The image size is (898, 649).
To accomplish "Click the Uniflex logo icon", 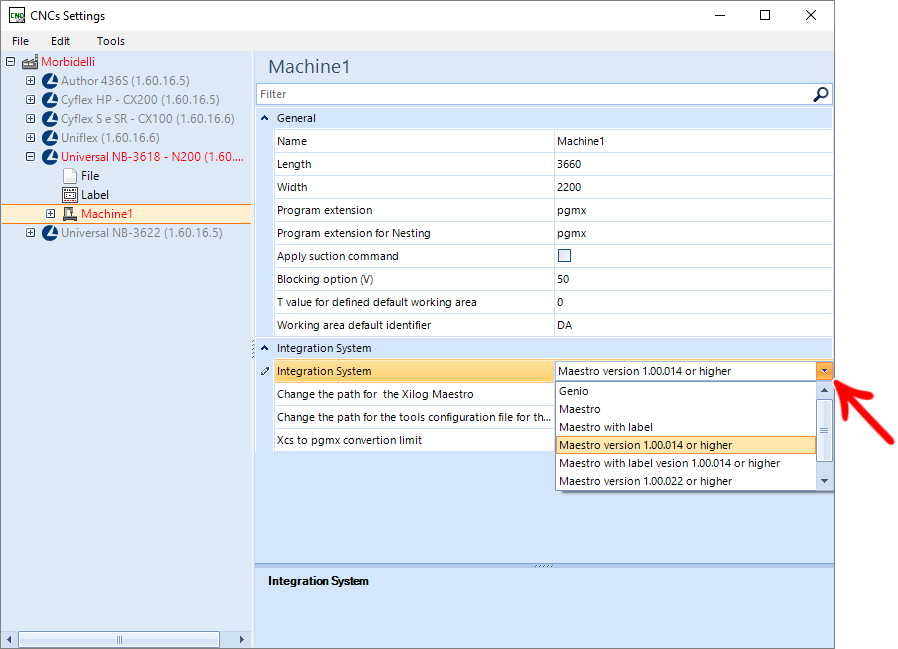I will [50, 137].
